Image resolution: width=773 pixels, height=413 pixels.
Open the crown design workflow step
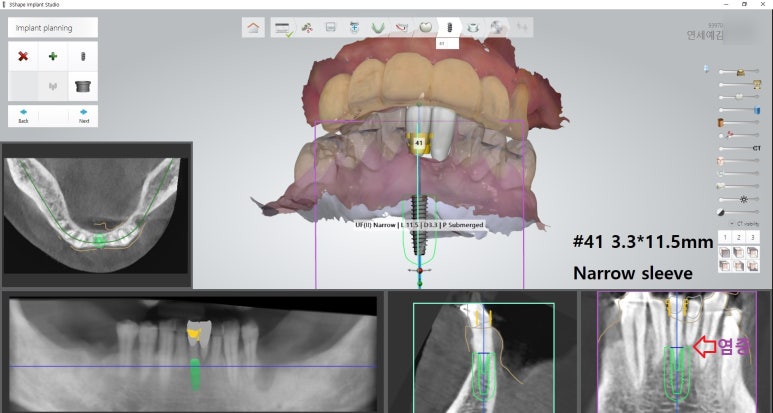(426, 28)
